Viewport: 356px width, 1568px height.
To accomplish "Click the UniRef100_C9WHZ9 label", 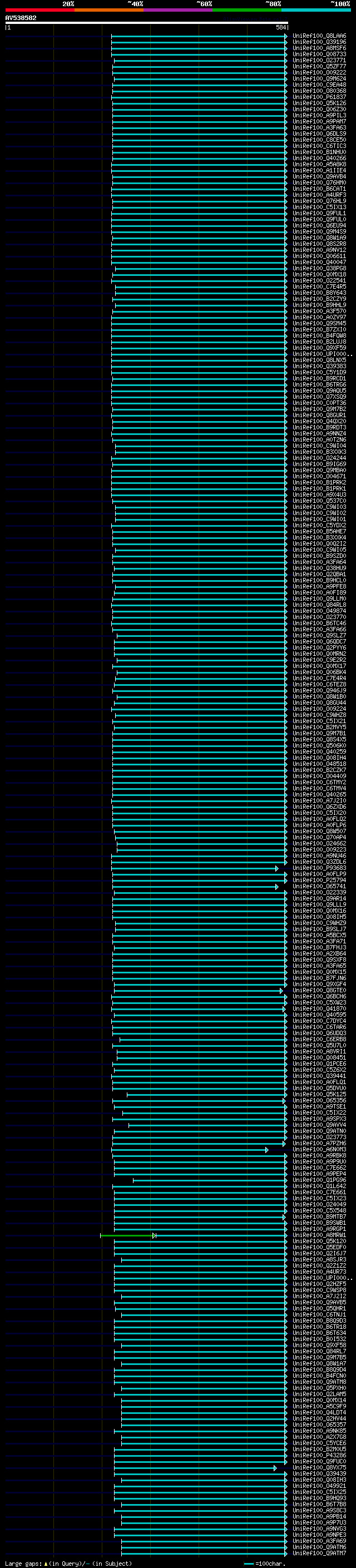I will pyautogui.click(x=319, y=923).
